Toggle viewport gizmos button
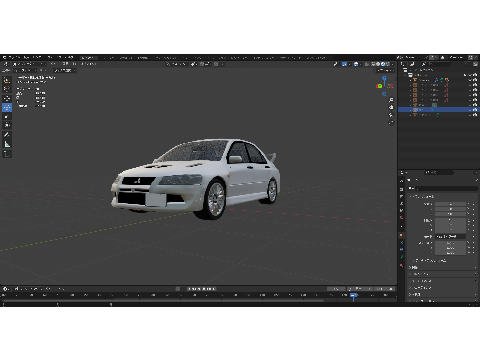Viewport: 480px width, 360px height. pos(345,64)
